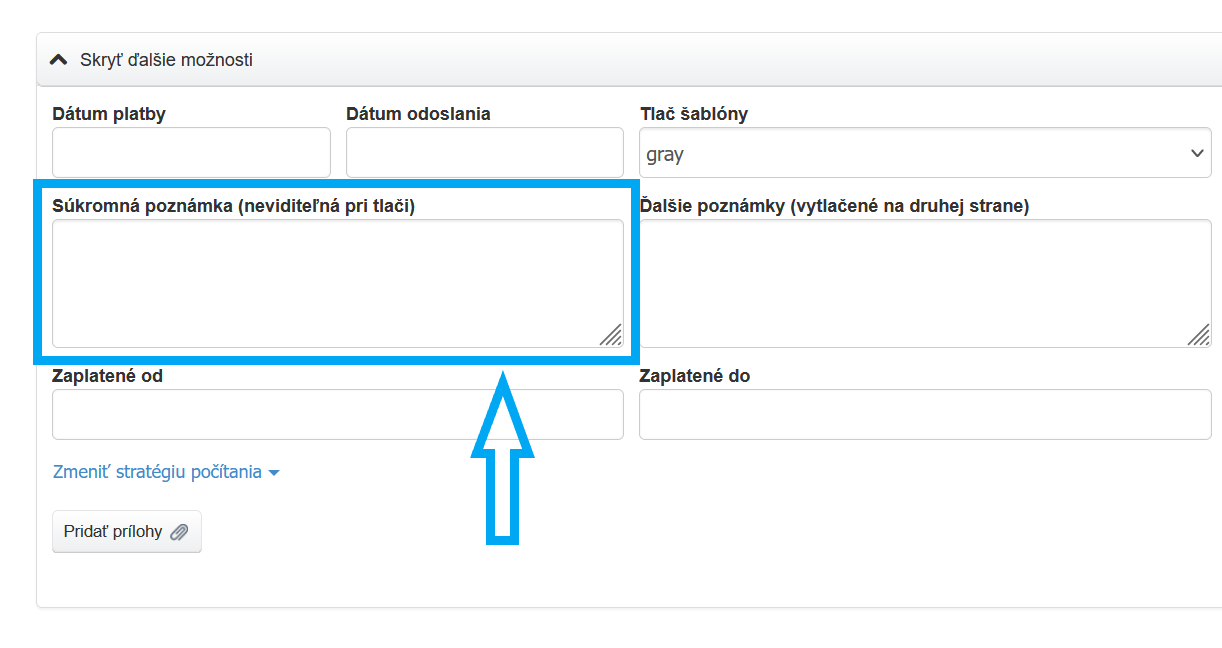Click the caret after Zmeniť stratégiu počítania
1222x648 pixels.
coord(274,473)
